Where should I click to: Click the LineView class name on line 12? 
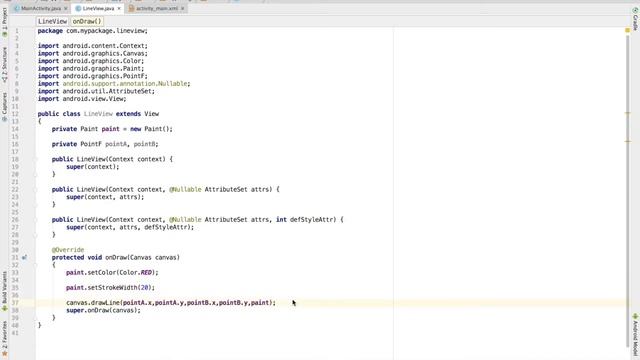98,114
